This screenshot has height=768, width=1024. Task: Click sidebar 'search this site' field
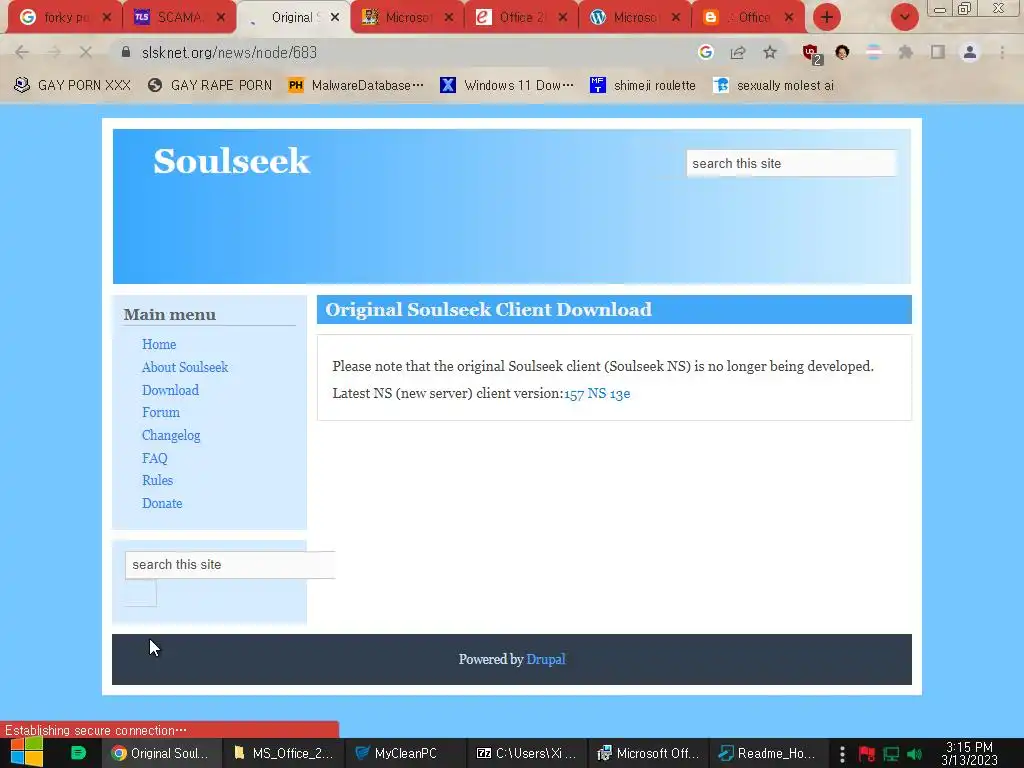coord(230,565)
